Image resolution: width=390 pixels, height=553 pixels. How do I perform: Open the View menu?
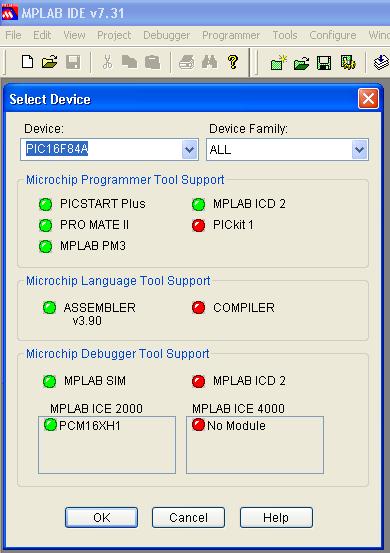tap(74, 35)
